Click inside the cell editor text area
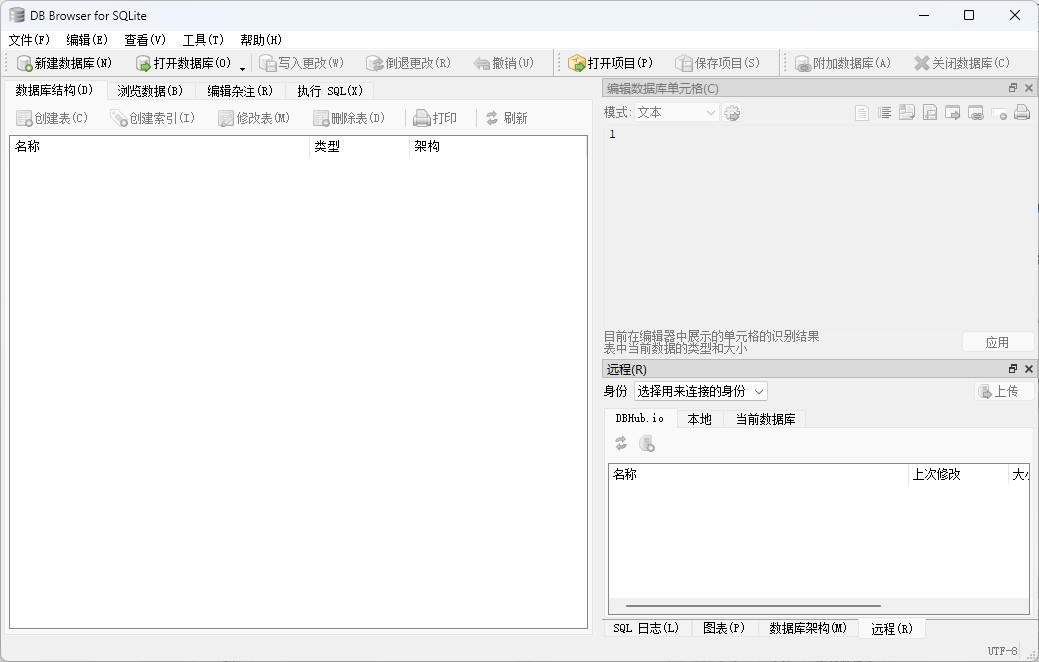 click(818, 227)
